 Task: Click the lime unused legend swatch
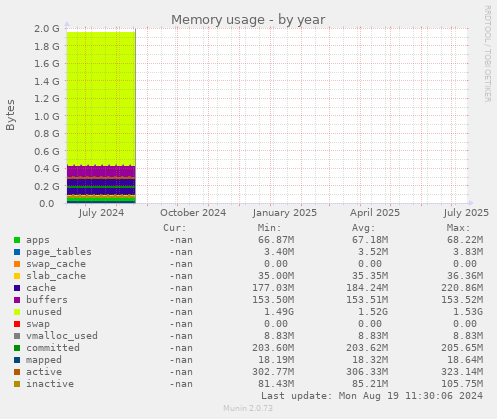coord(17,312)
